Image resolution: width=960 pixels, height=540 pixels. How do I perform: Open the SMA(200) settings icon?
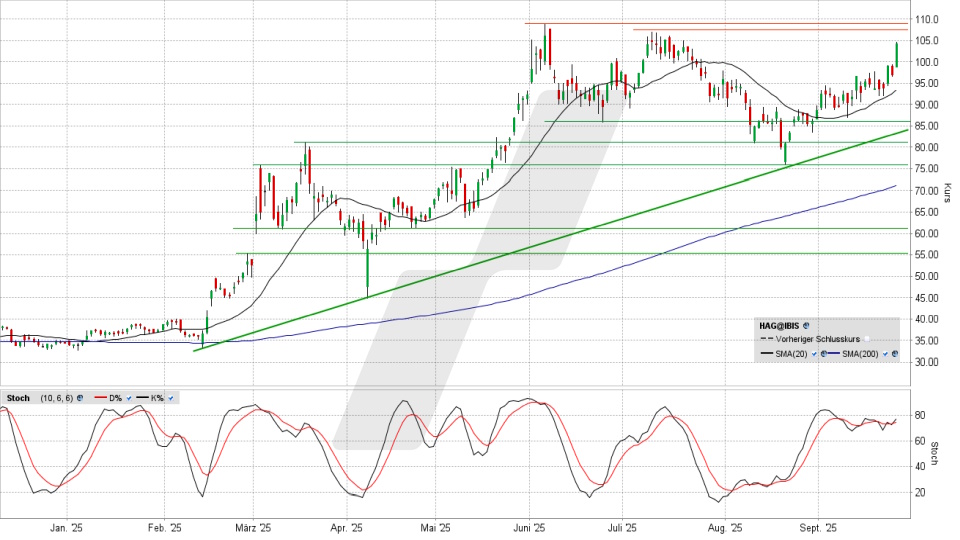895,354
